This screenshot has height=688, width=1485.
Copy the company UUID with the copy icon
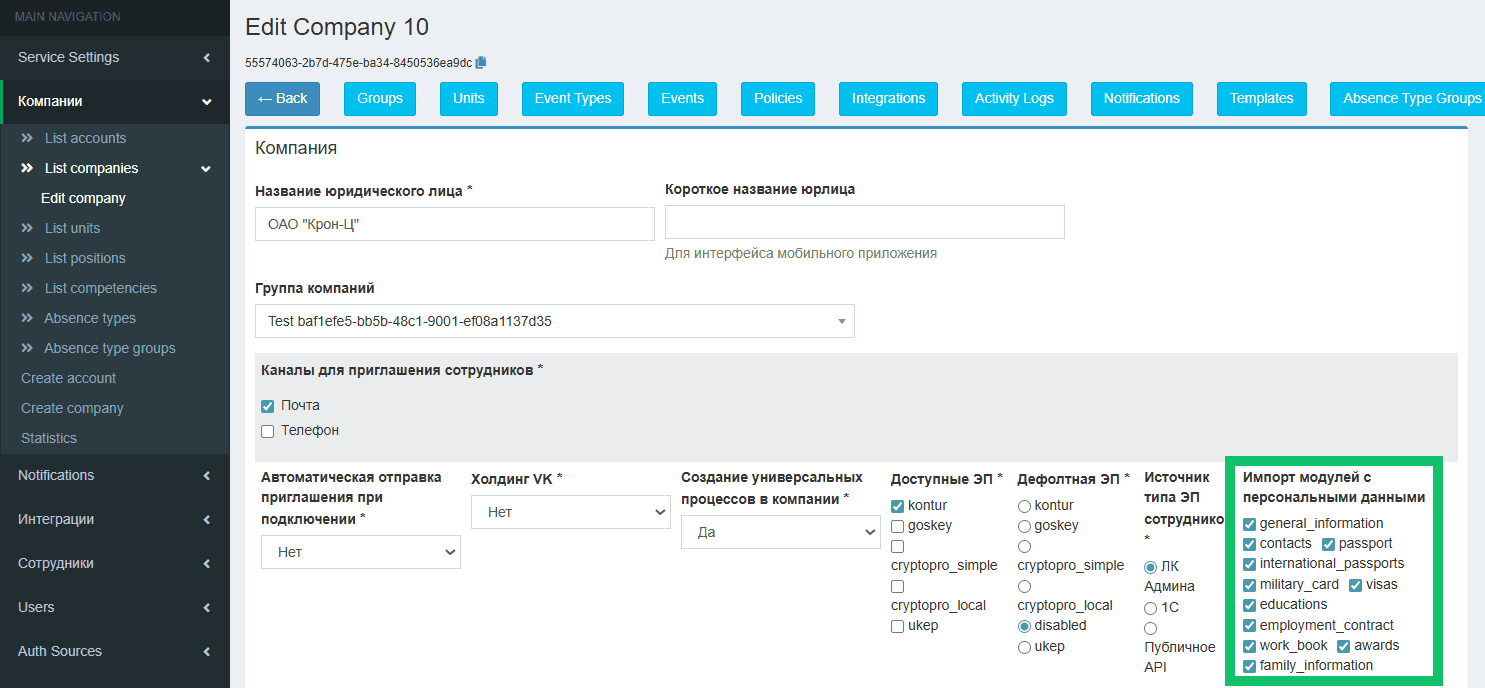click(x=481, y=62)
